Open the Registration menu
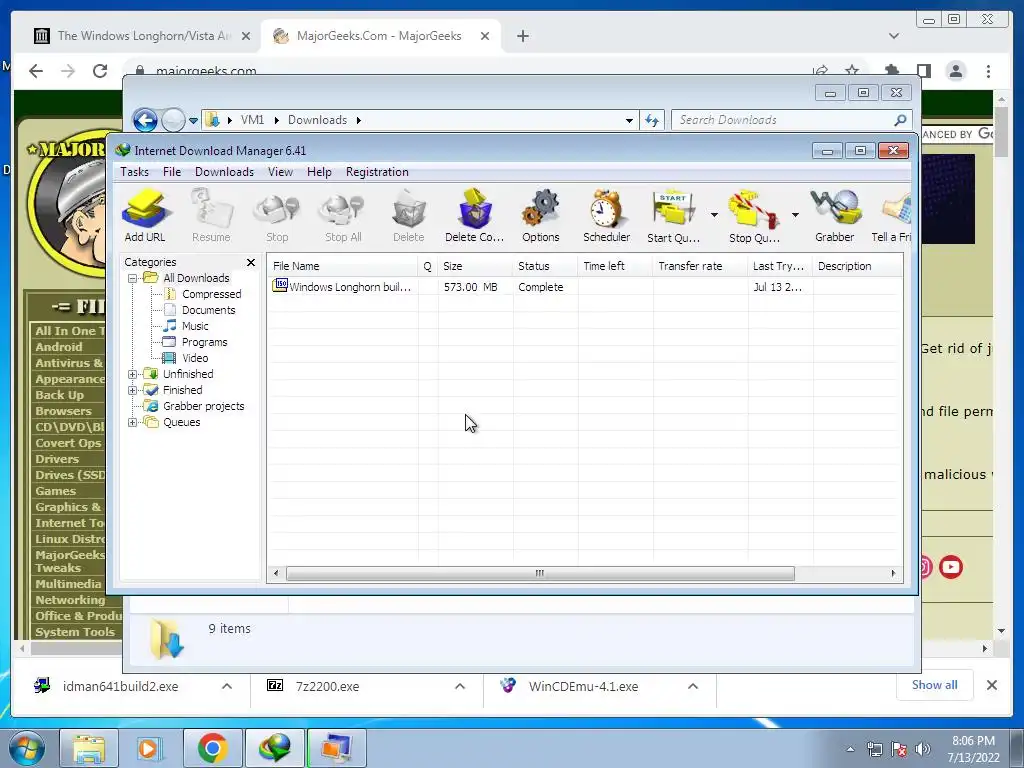Screen dimensions: 1024x768 [377, 172]
